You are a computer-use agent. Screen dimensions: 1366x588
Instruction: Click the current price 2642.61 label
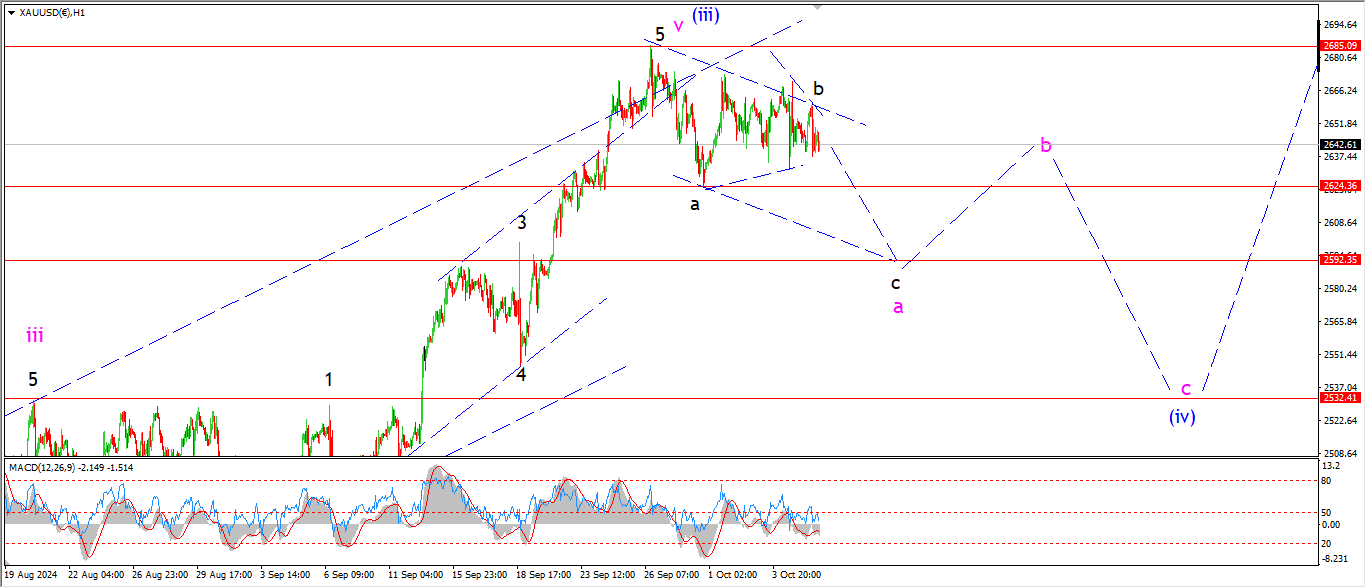1340,144
